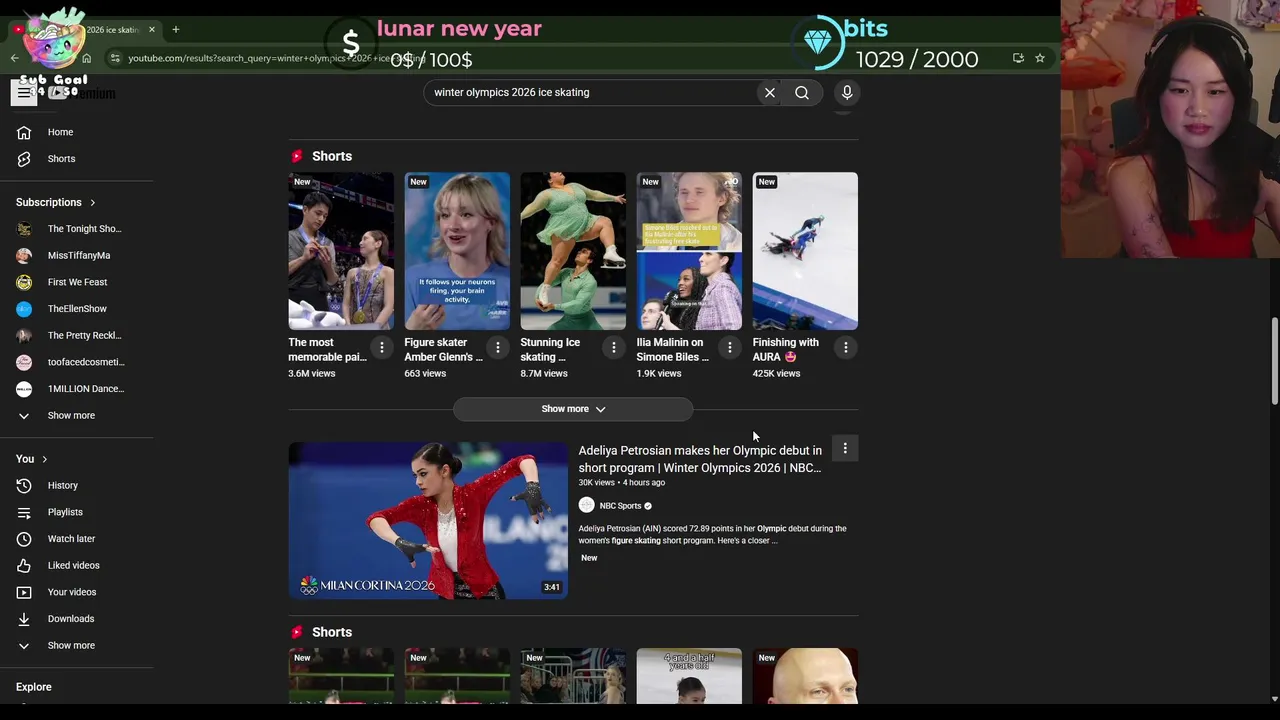The width and height of the screenshot is (1280, 720).
Task: Open 'Figure skater Amber Glenn's' title link
Action: tap(444, 349)
